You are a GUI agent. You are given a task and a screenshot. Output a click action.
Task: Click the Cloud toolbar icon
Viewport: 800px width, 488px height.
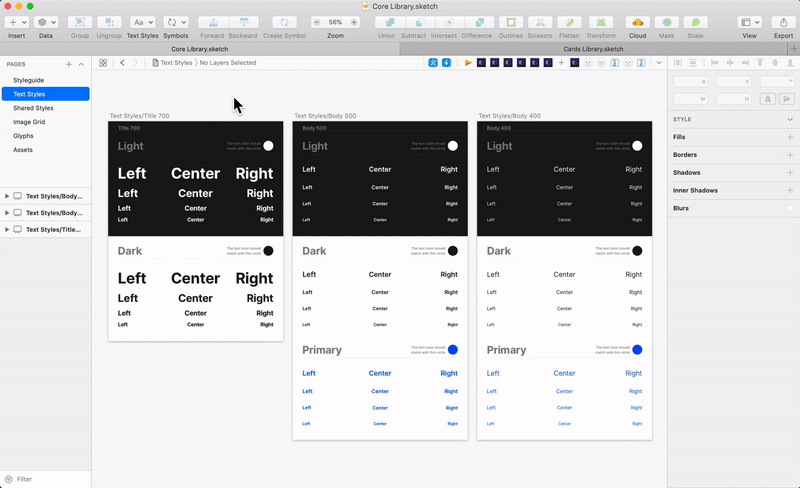pos(638,22)
